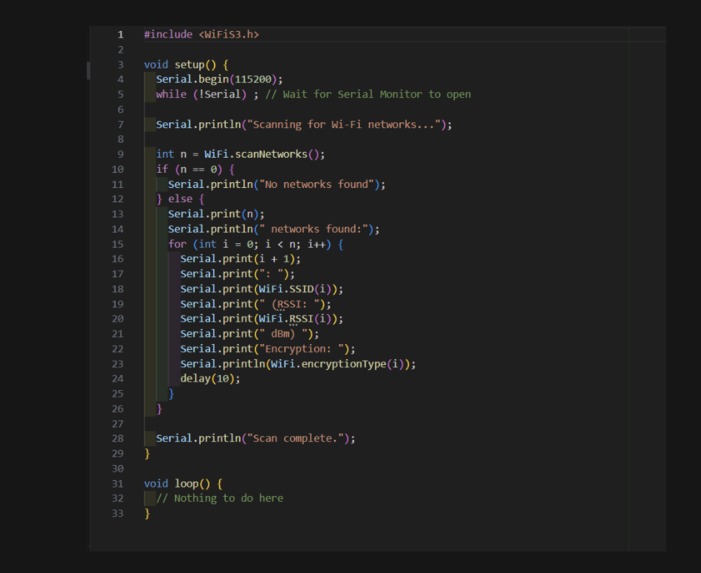This screenshot has height=573, width=701.
Task: Click line number 28 in gutter
Action: point(118,438)
